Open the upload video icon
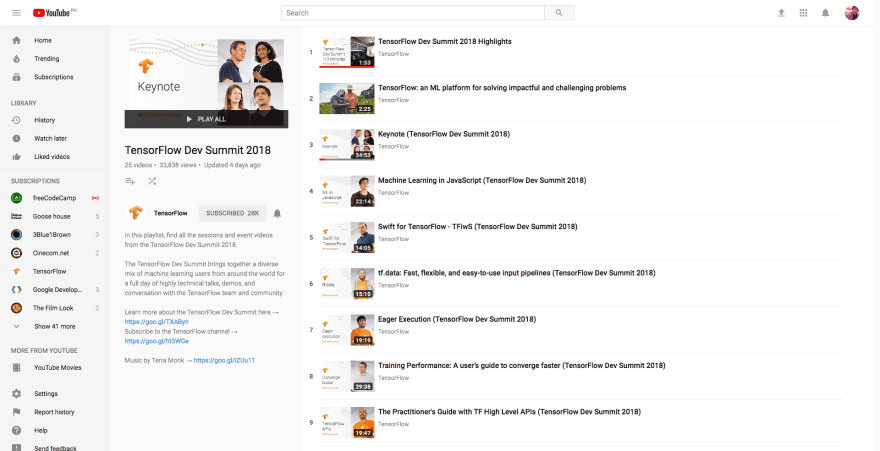The height and width of the screenshot is (451, 880). (781, 13)
